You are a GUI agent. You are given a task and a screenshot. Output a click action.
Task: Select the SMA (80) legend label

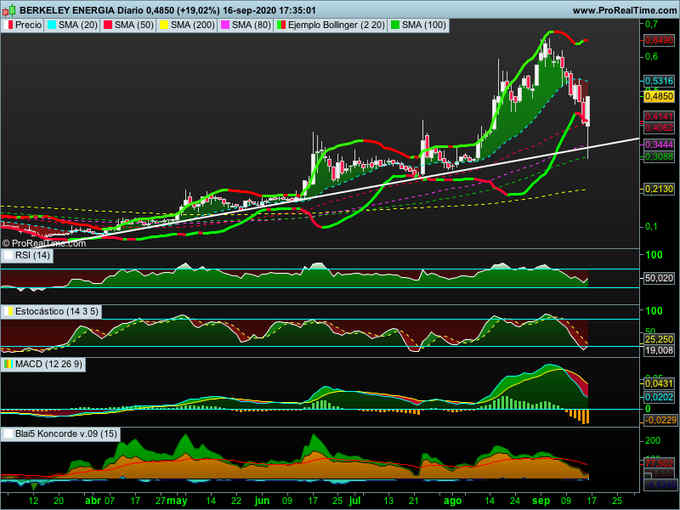click(251, 25)
